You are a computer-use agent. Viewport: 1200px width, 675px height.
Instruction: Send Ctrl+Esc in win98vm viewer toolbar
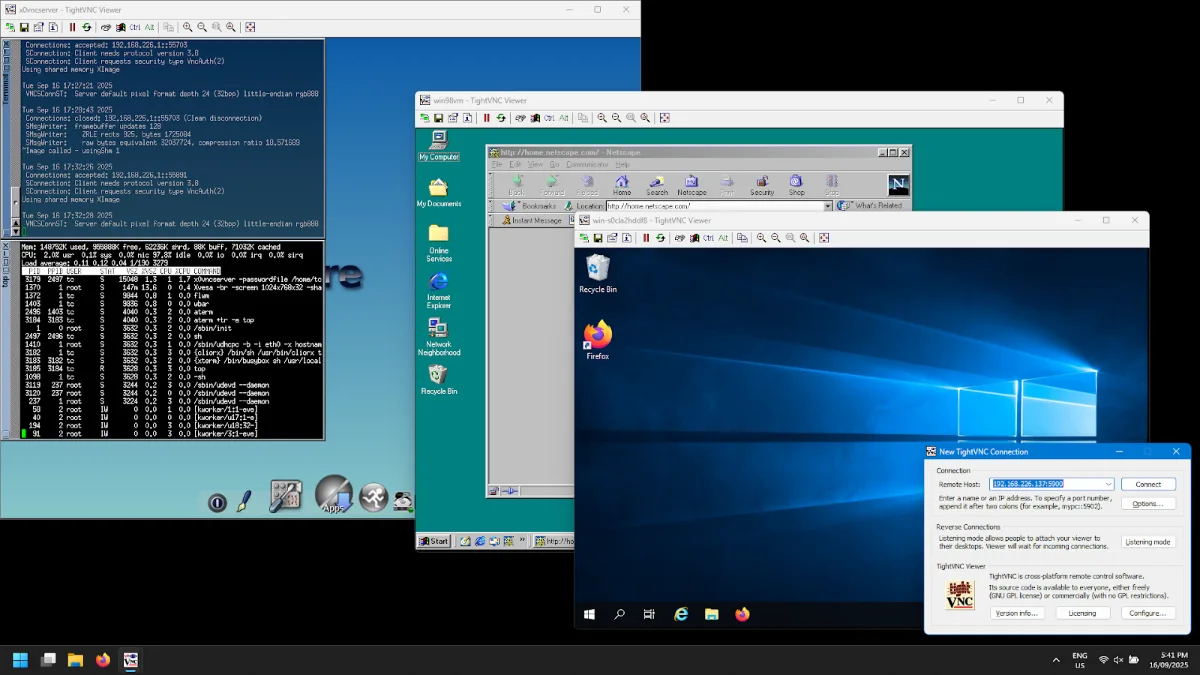(x=535, y=118)
